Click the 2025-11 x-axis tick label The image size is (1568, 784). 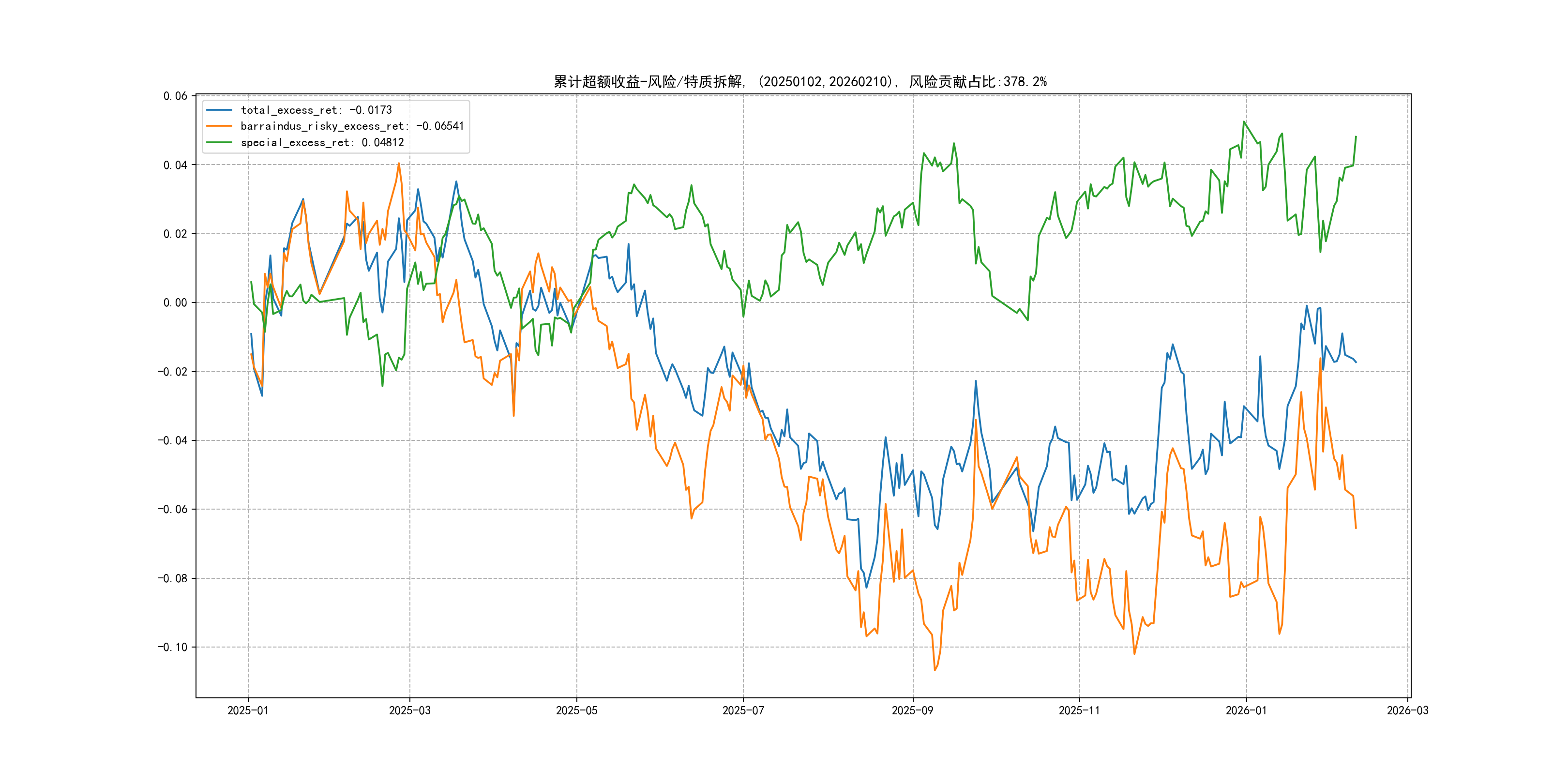1079,710
